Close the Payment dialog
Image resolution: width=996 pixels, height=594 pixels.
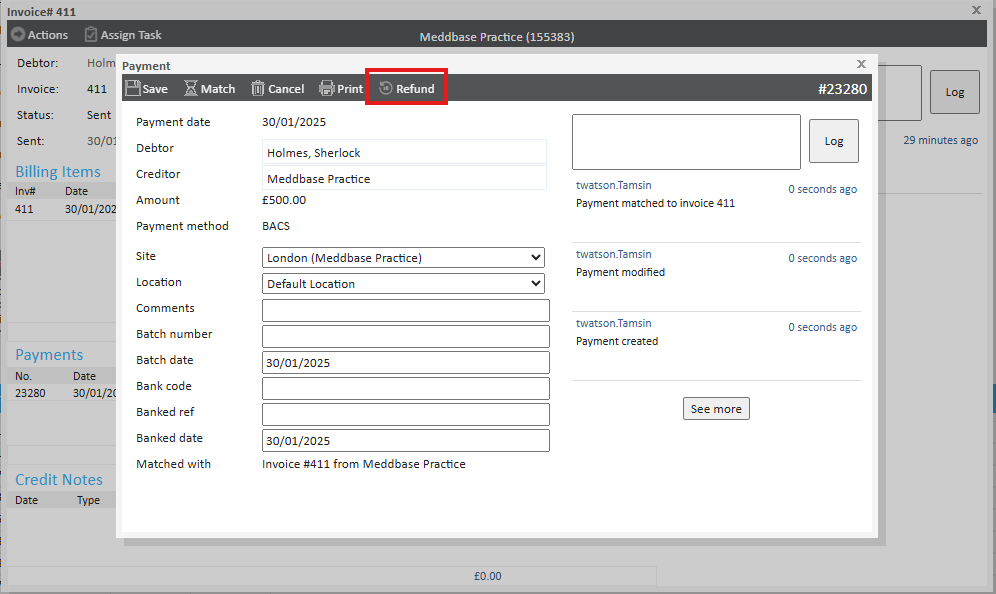(861, 64)
